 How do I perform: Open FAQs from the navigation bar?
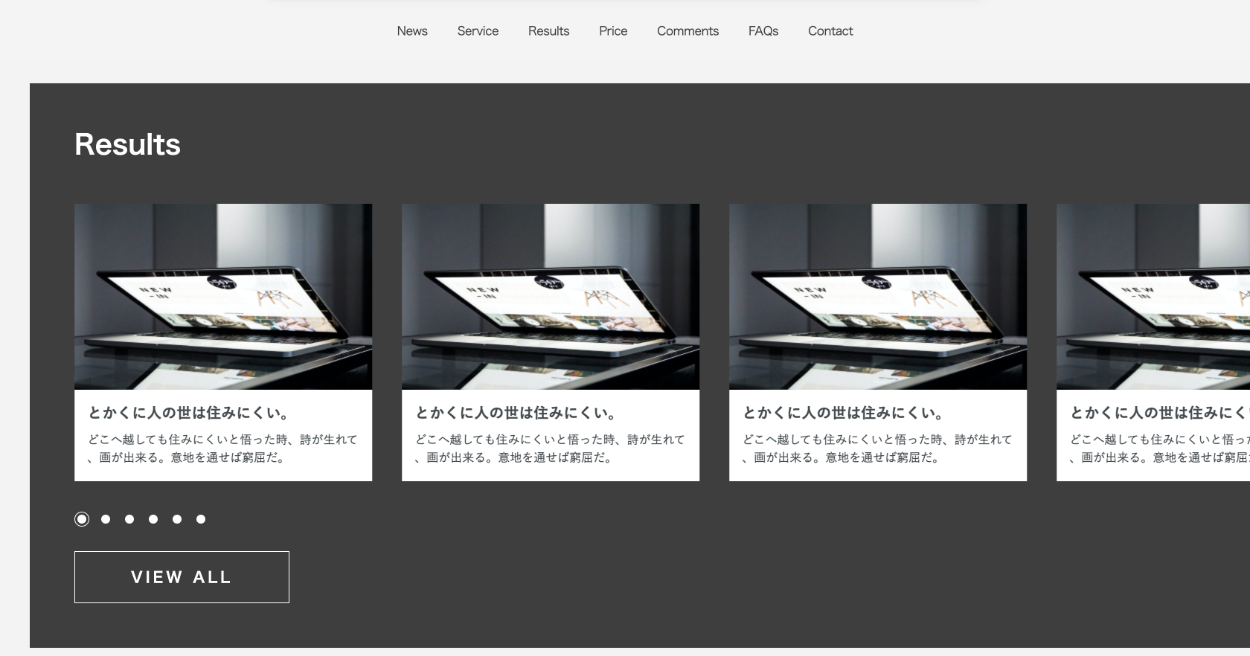763,31
